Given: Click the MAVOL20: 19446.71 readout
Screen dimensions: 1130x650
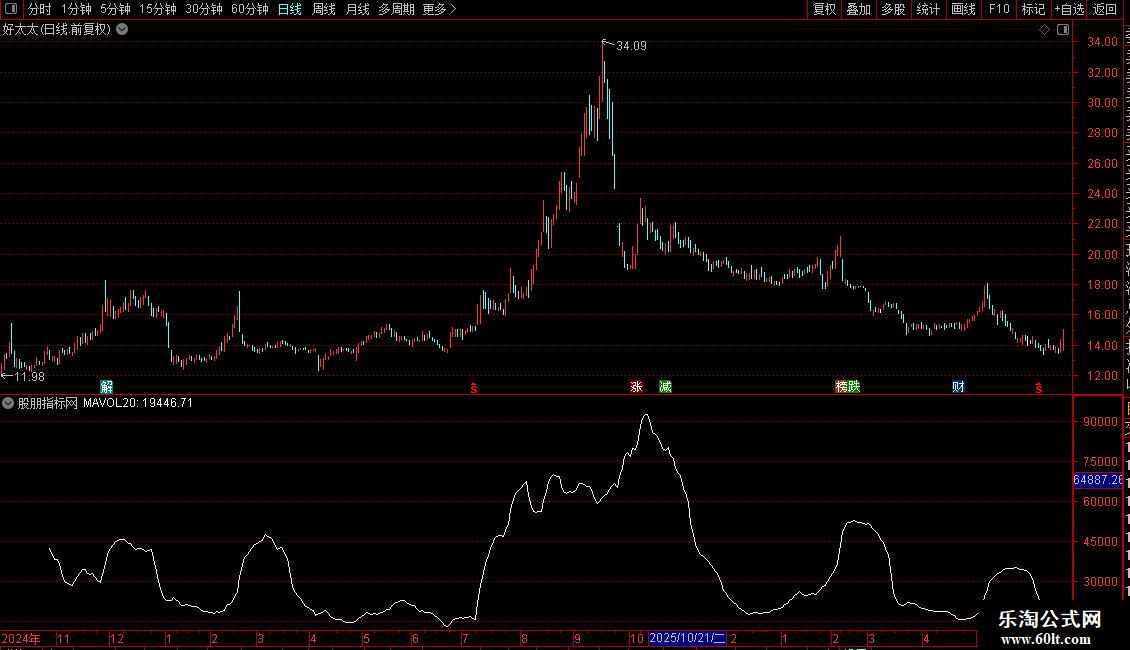Looking at the screenshot, I should [138, 403].
